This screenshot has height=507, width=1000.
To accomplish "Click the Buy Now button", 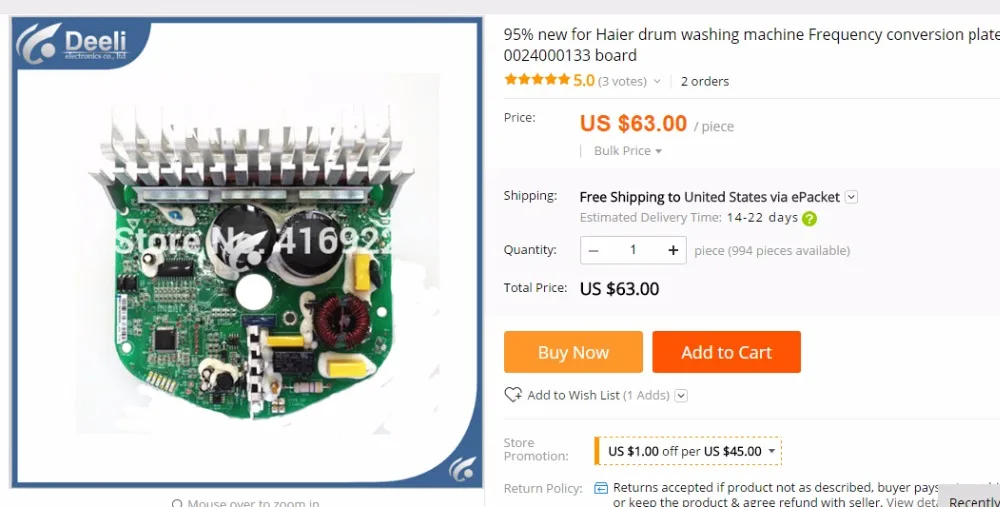I will click(573, 352).
